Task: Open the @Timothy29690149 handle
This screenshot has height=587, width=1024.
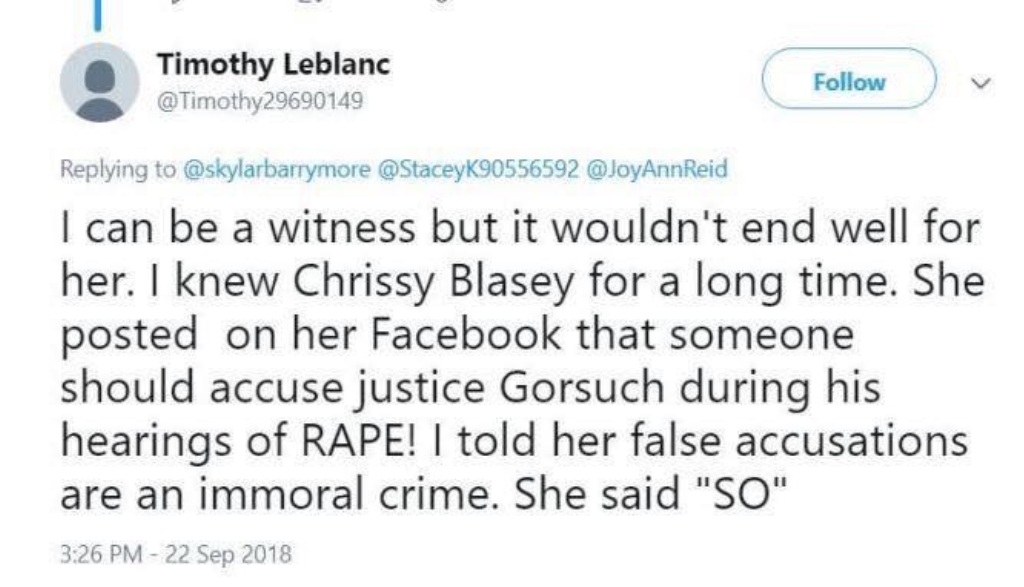Action: pyautogui.click(x=260, y=101)
